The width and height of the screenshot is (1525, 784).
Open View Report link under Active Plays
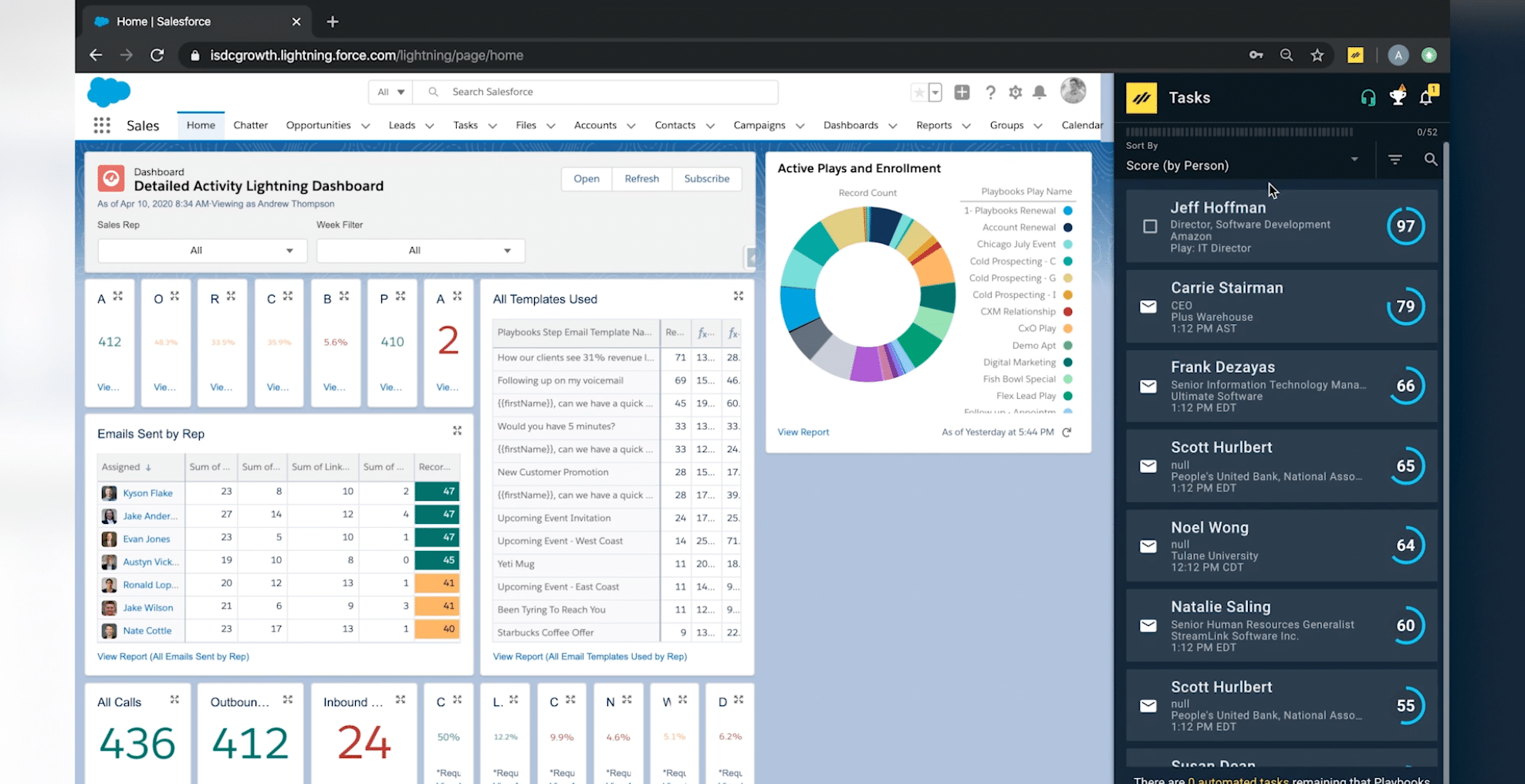tap(803, 432)
